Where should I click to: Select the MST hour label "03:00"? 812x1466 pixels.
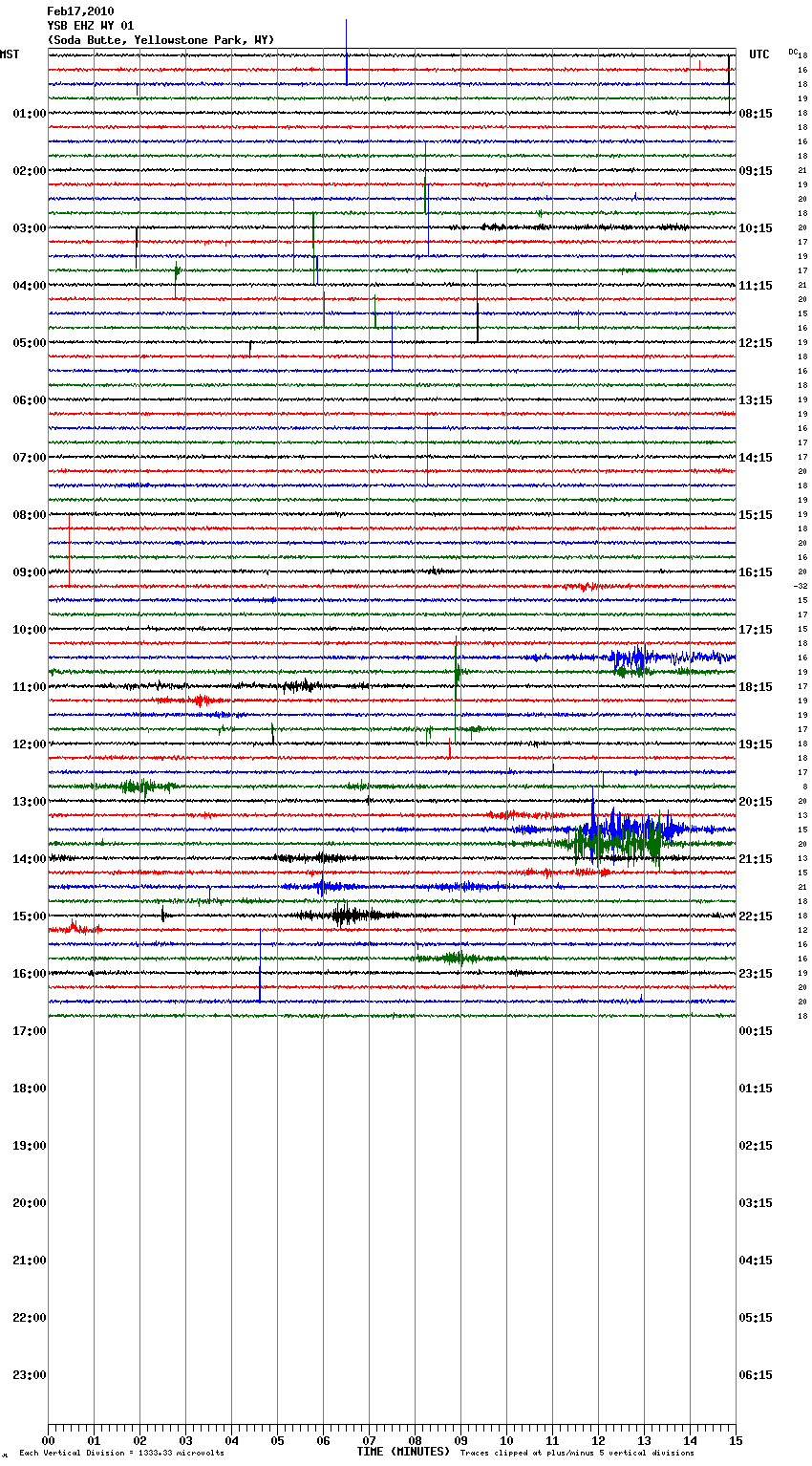point(30,228)
